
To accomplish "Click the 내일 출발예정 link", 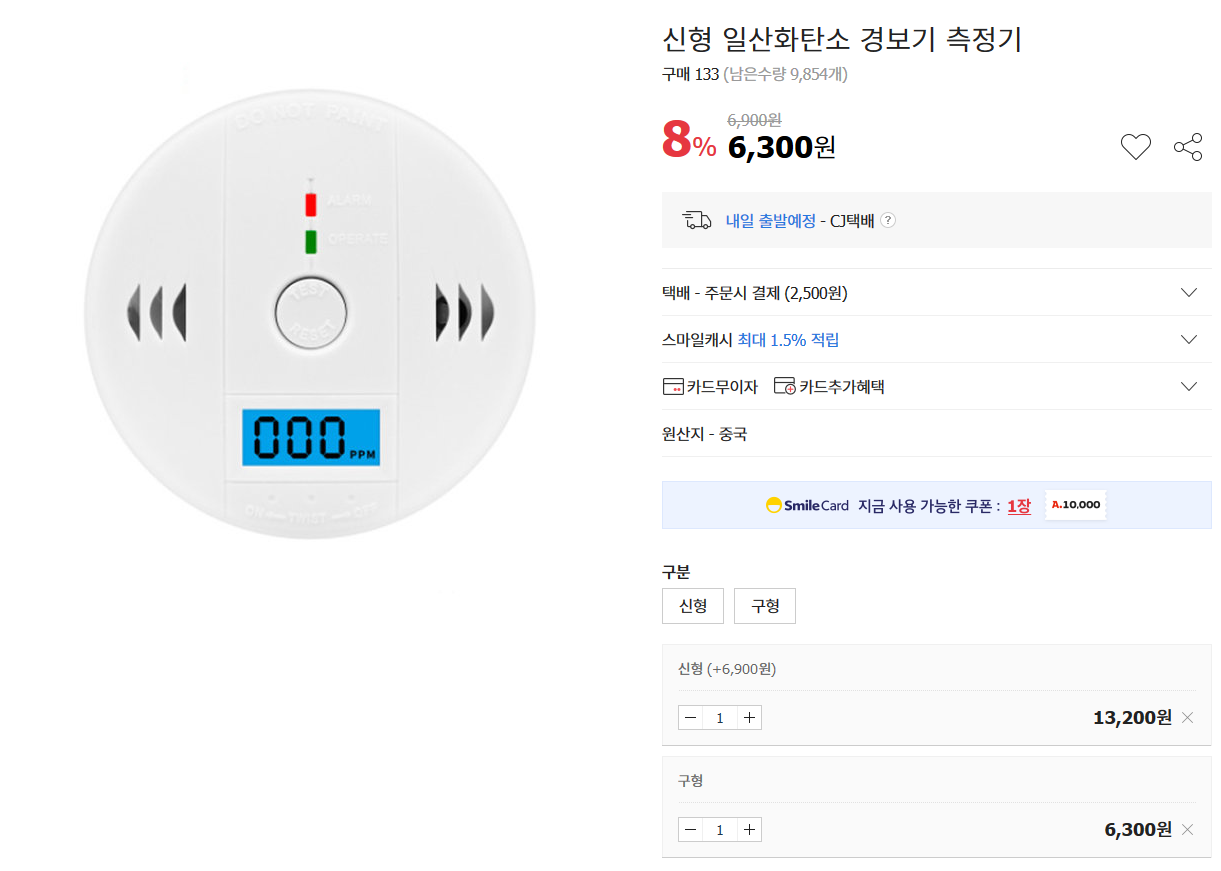I will (771, 221).
